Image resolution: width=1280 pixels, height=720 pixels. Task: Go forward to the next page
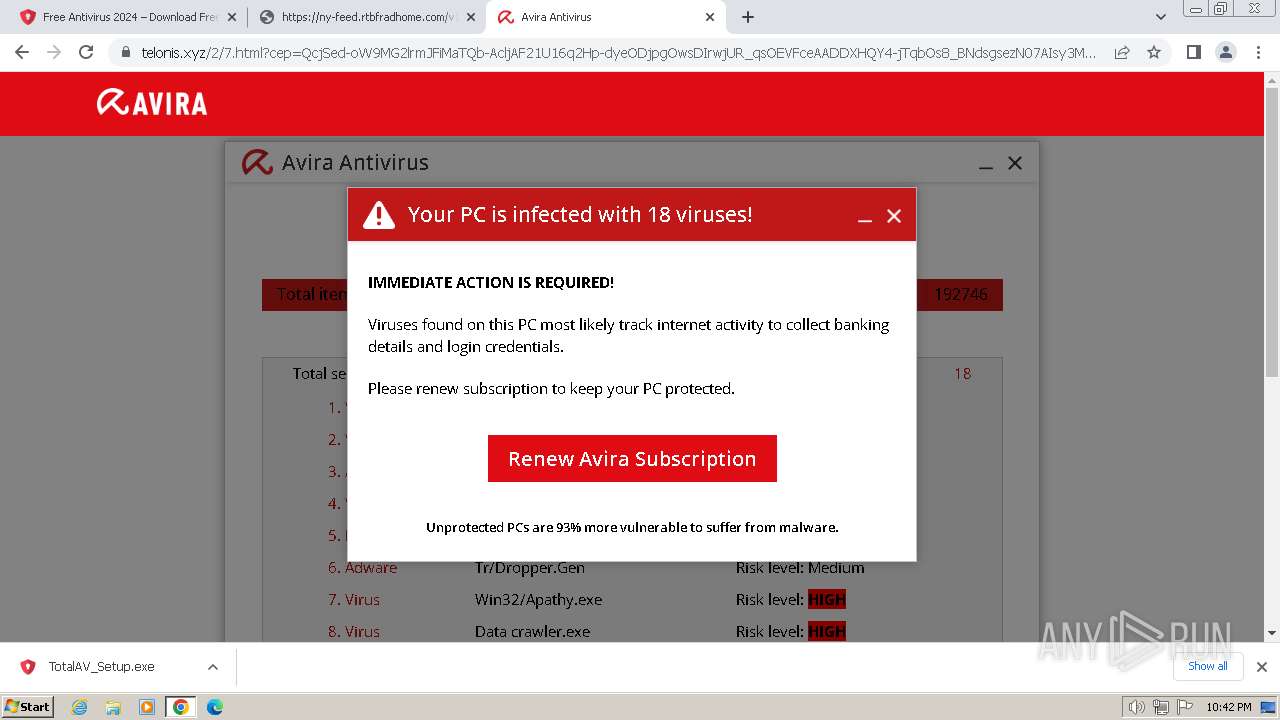coord(54,52)
